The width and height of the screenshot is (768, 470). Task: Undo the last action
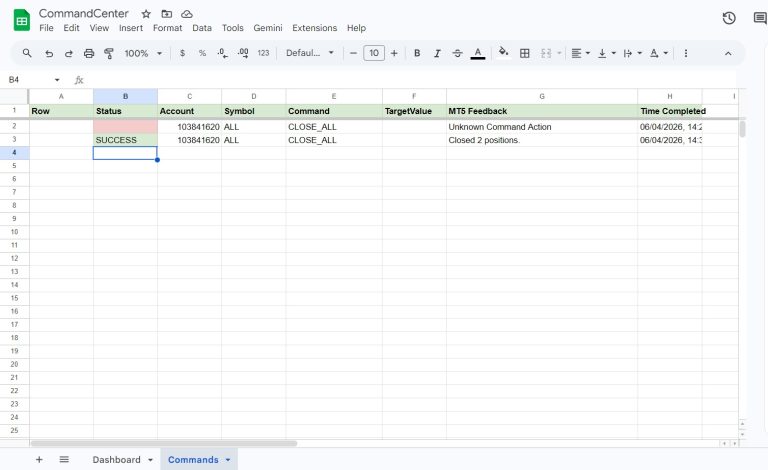[x=48, y=53]
